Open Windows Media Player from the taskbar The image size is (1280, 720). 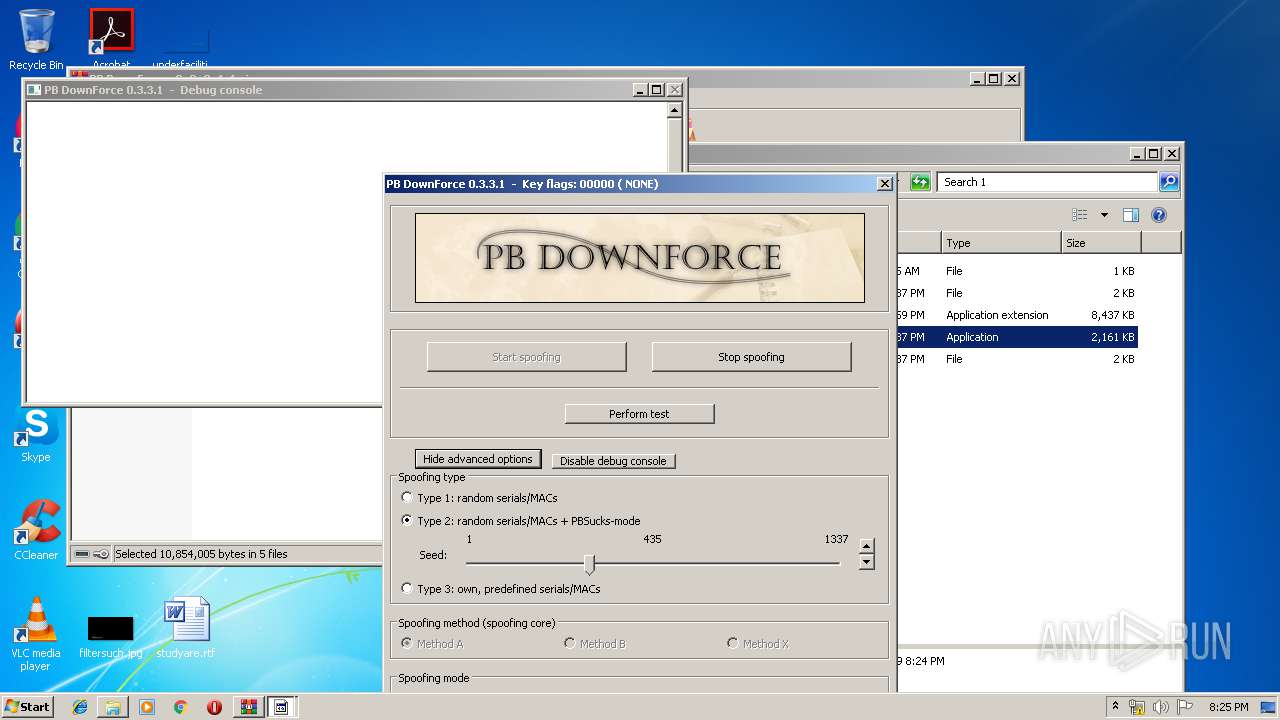coord(147,707)
